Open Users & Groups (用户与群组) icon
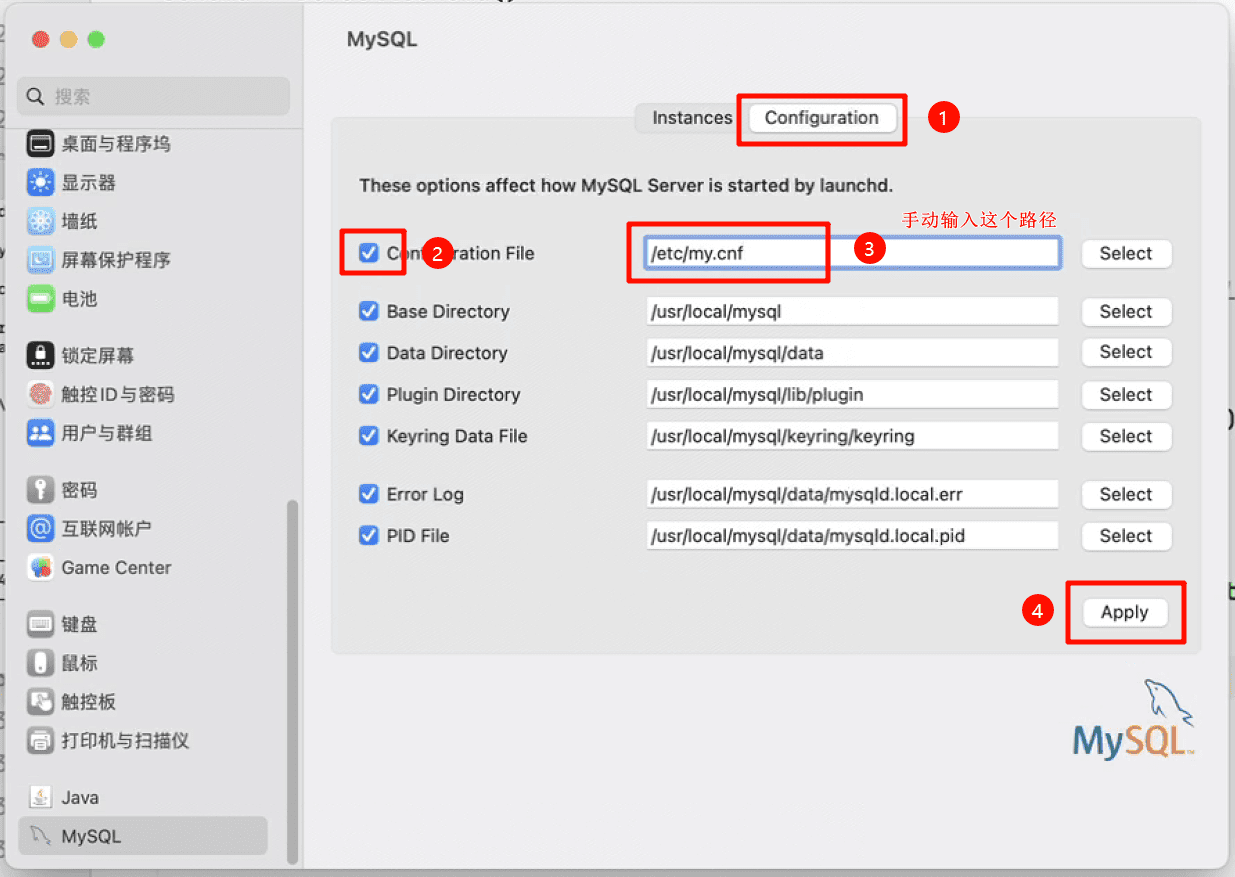 click(40, 433)
